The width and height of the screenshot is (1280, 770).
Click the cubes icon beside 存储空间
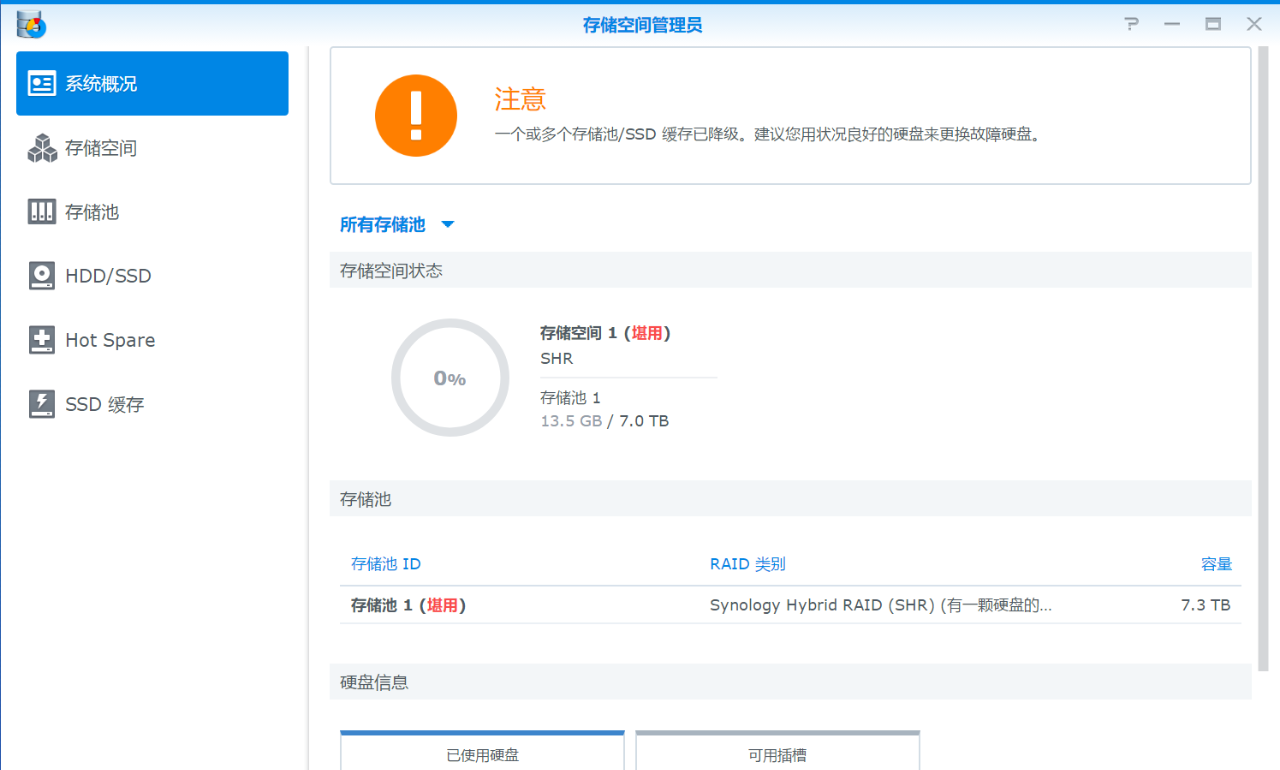tap(42, 148)
